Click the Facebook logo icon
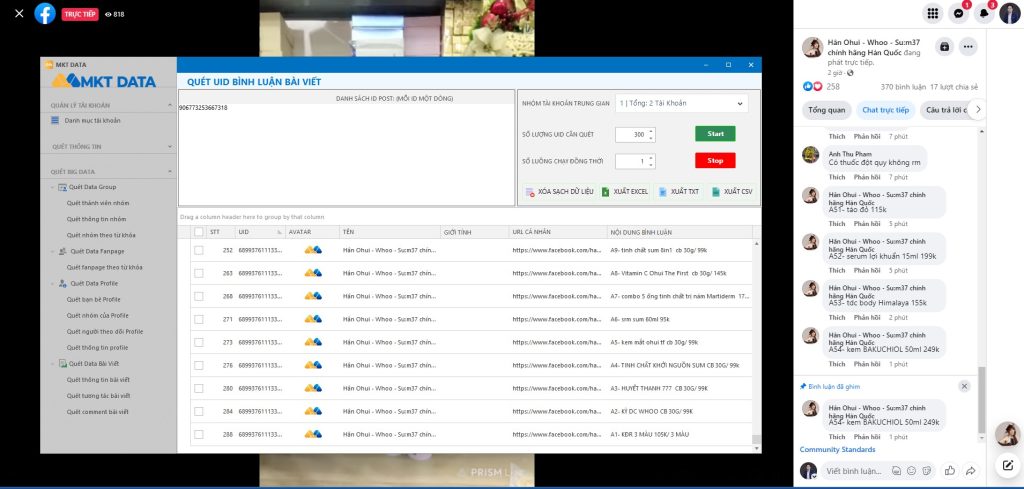The image size is (1024, 489). point(45,13)
